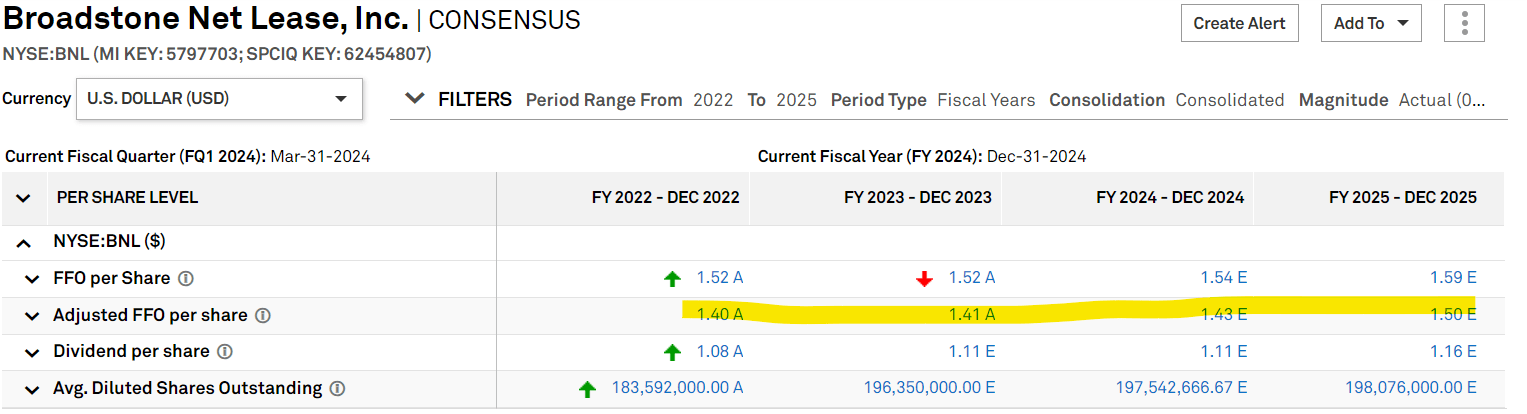Click the Create Alert button
The width and height of the screenshot is (1527, 414).
pos(1239,23)
